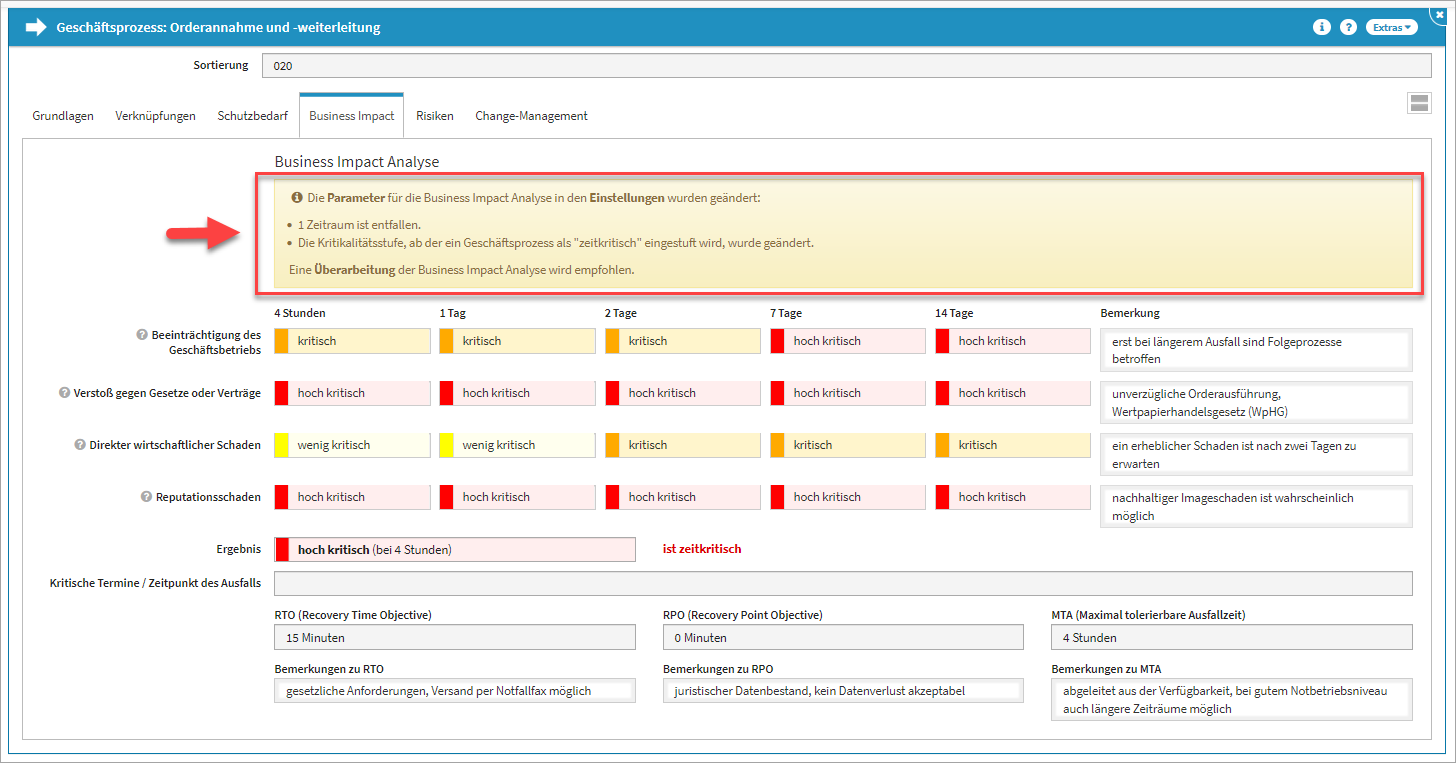
Task: Click help icon beside Beeinträchtigung des Geschäftsbetriebs
Action: point(142,334)
